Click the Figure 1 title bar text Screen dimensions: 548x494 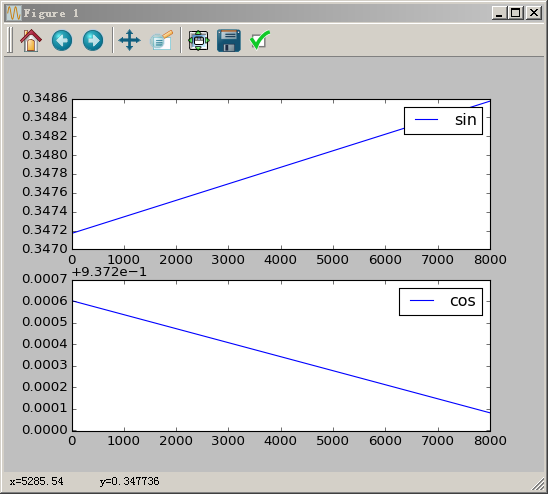(x=51, y=14)
